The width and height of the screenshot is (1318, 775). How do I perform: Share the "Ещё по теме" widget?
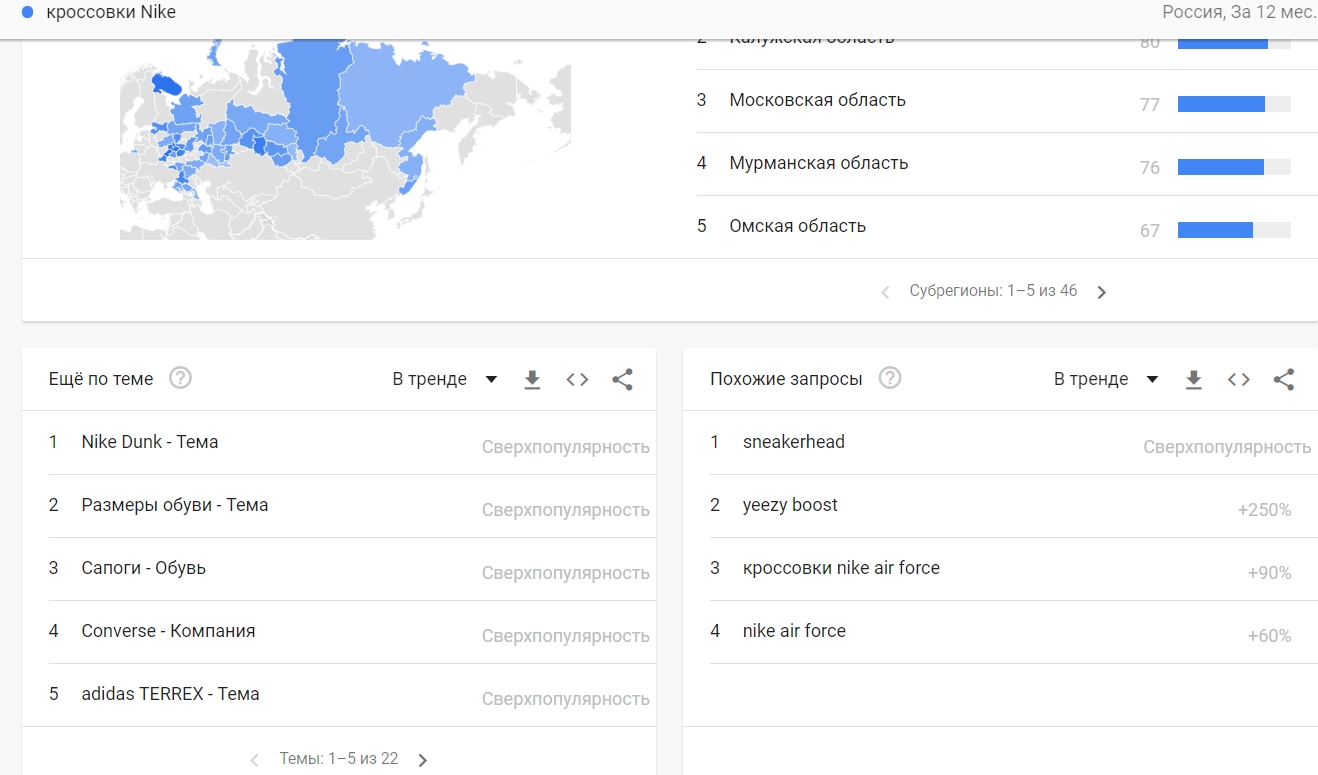click(622, 379)
